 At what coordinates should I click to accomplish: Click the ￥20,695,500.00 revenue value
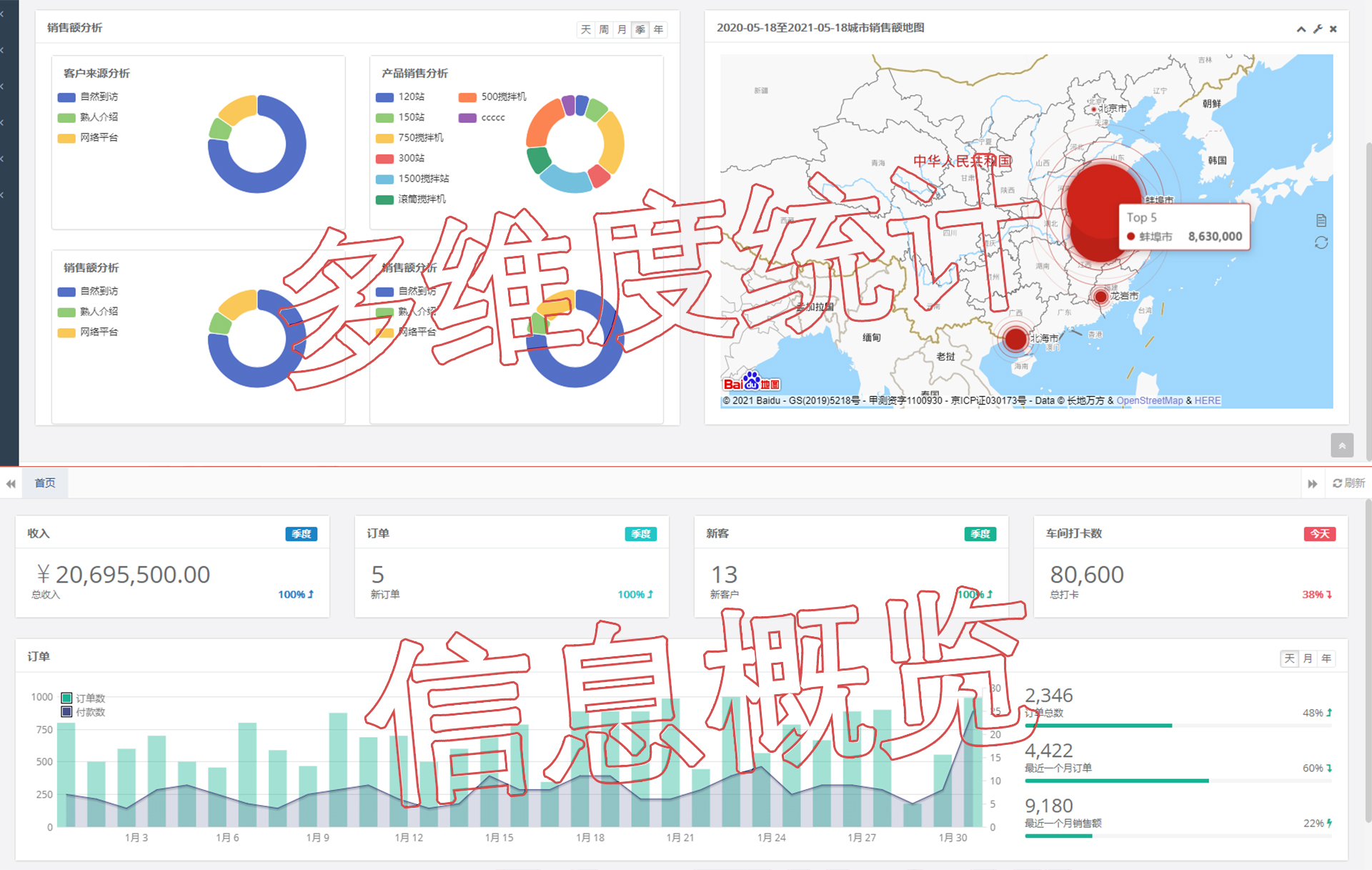[x=123, y=574]
